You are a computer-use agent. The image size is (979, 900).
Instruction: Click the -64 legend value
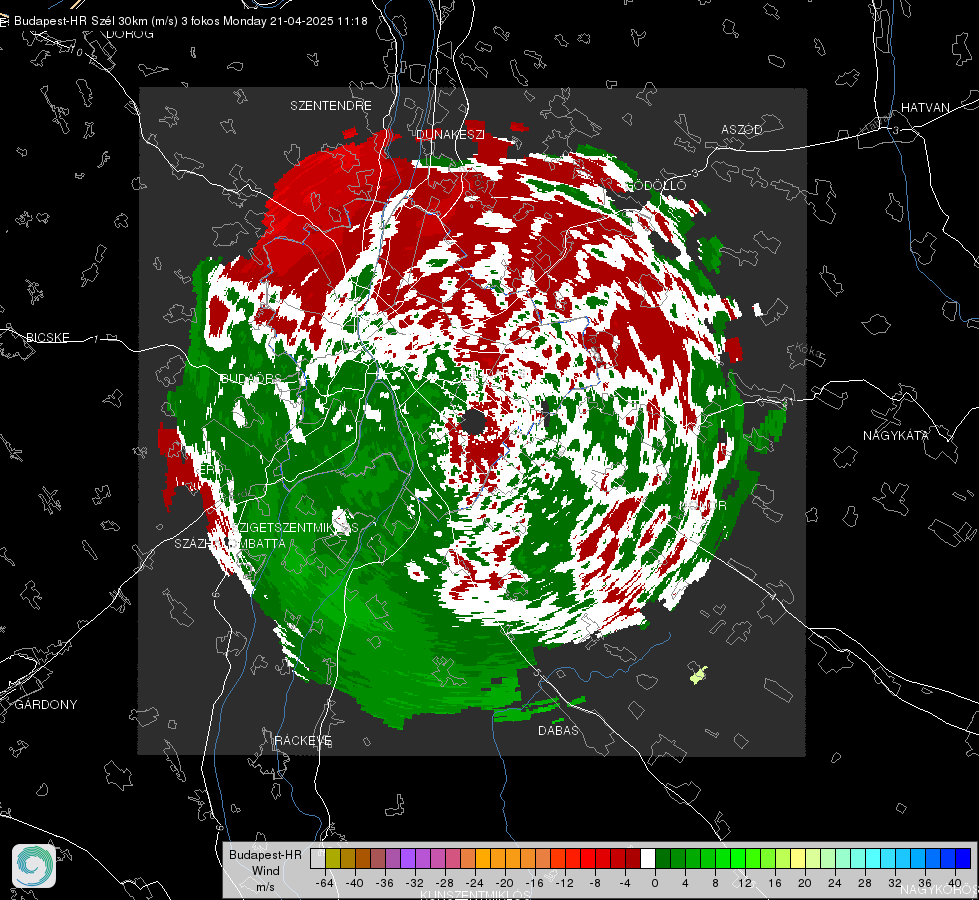(x=325, y=883)
